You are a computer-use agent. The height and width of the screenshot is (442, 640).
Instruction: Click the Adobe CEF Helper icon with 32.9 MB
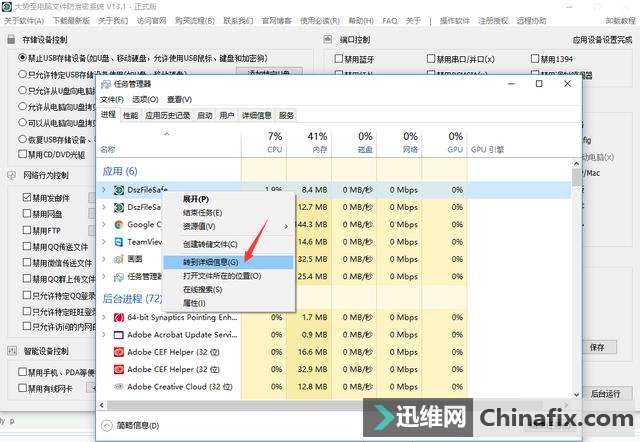point(119,369)
